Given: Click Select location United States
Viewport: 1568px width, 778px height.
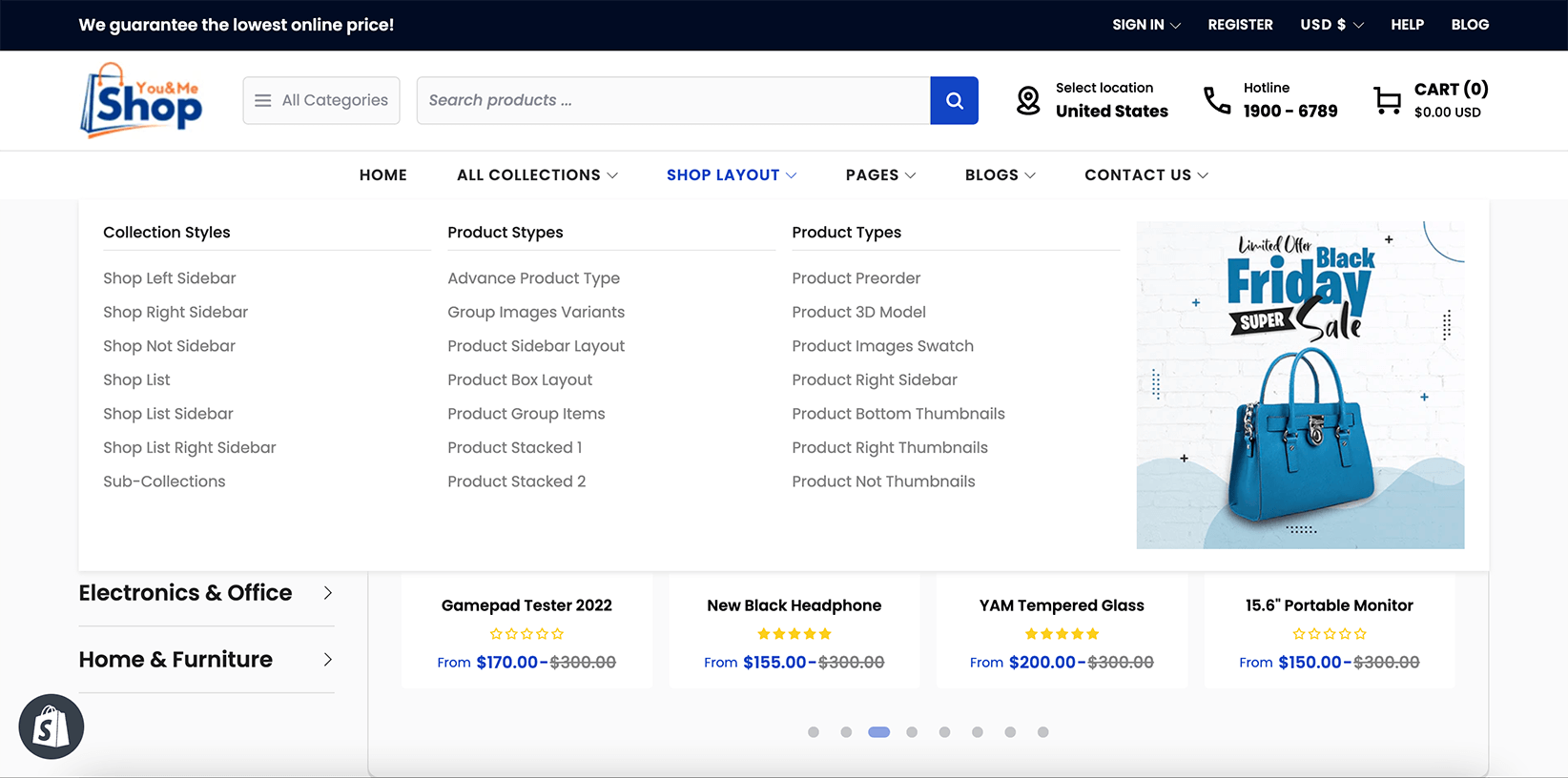Looking at the screenshot, I should coord(1111,100).
